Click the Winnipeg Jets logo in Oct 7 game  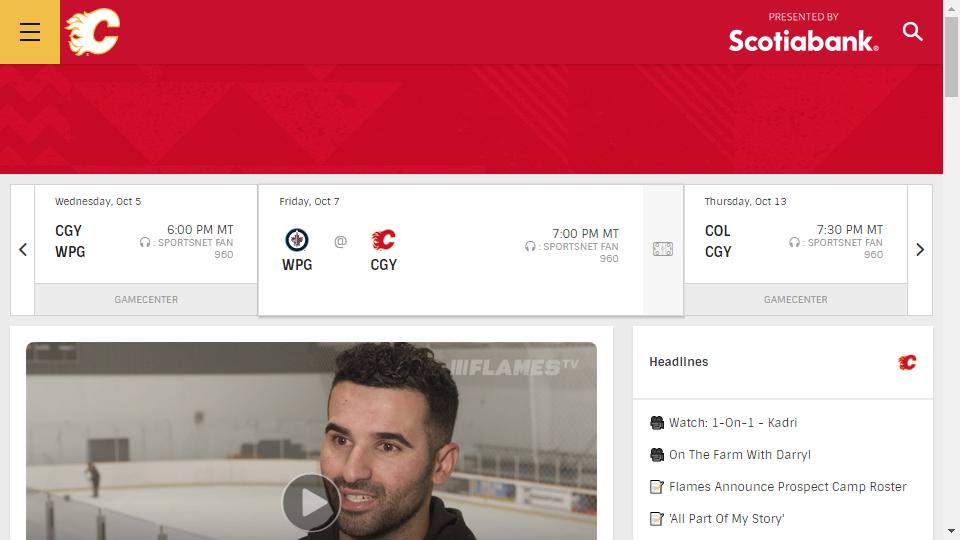(x=297, y=240)
